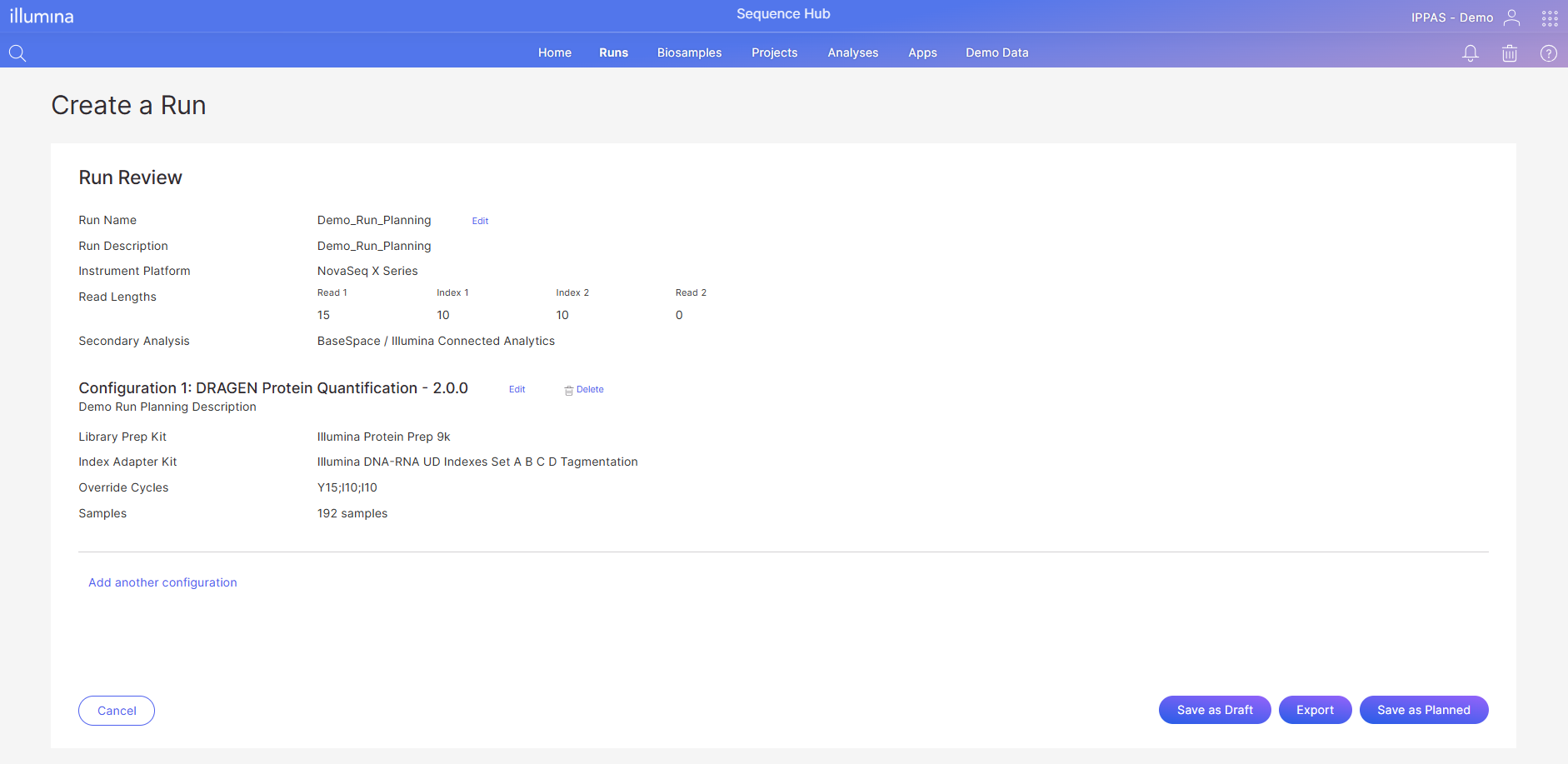Go to the Home tab
The height and width of the screenshot is (764, 1568).
(554, 52)
